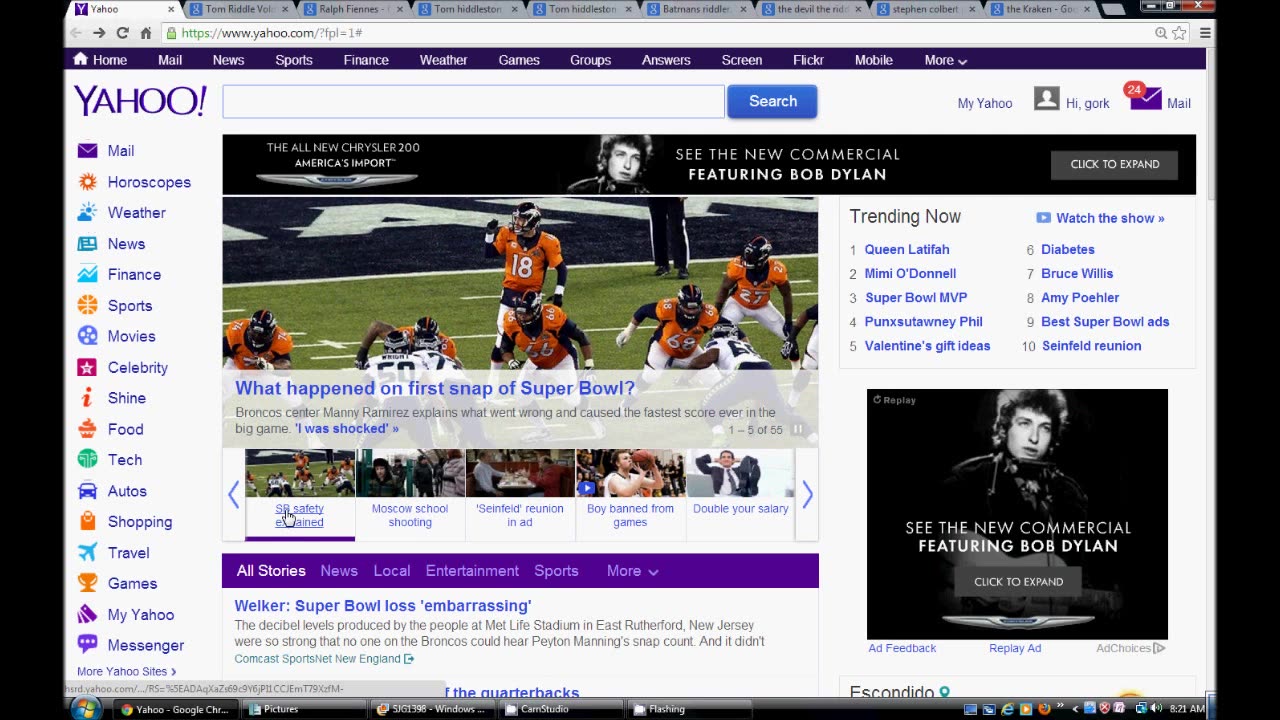The height and width of the screenshot is (720, 1280).
Task: Open Comcast SportsNet New England source link
Action: tap(324, 659)
